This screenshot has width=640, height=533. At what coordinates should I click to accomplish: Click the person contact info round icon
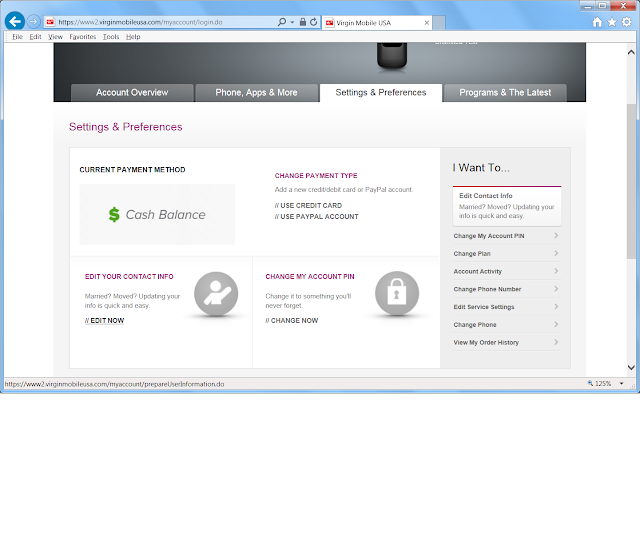click(x=216, y=294)
